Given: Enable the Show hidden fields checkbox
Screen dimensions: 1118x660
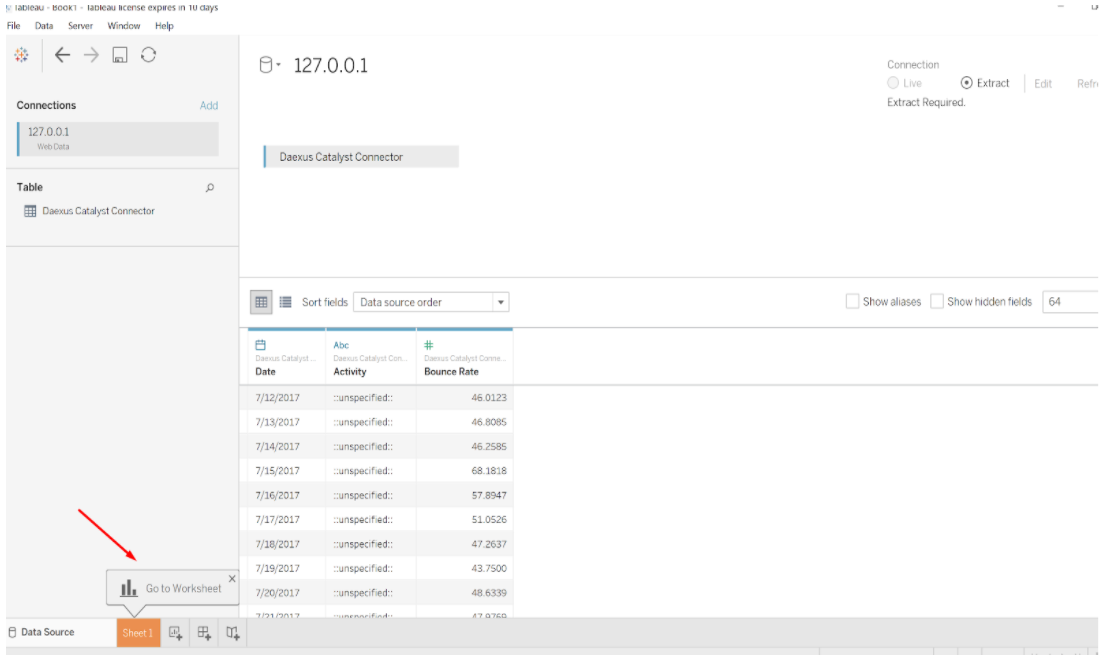Looking at the screenshot, I should coord(937,301).
